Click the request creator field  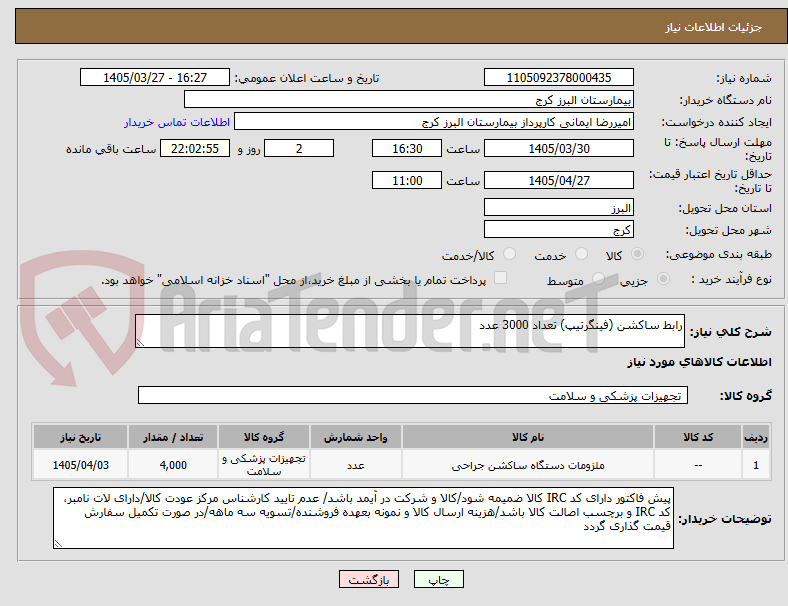tap(434, 122)
